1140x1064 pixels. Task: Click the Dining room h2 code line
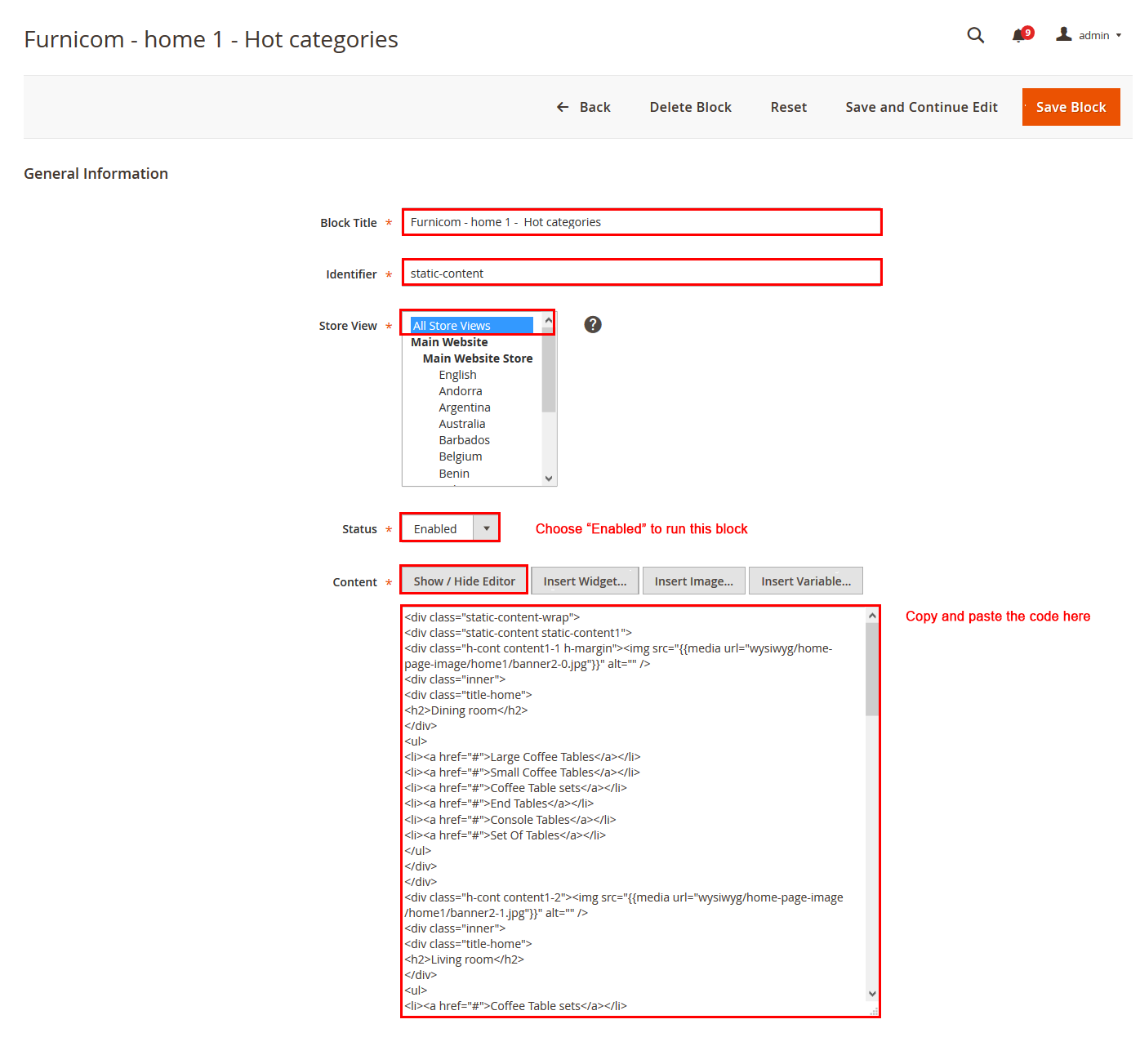[x=466, y=710]
